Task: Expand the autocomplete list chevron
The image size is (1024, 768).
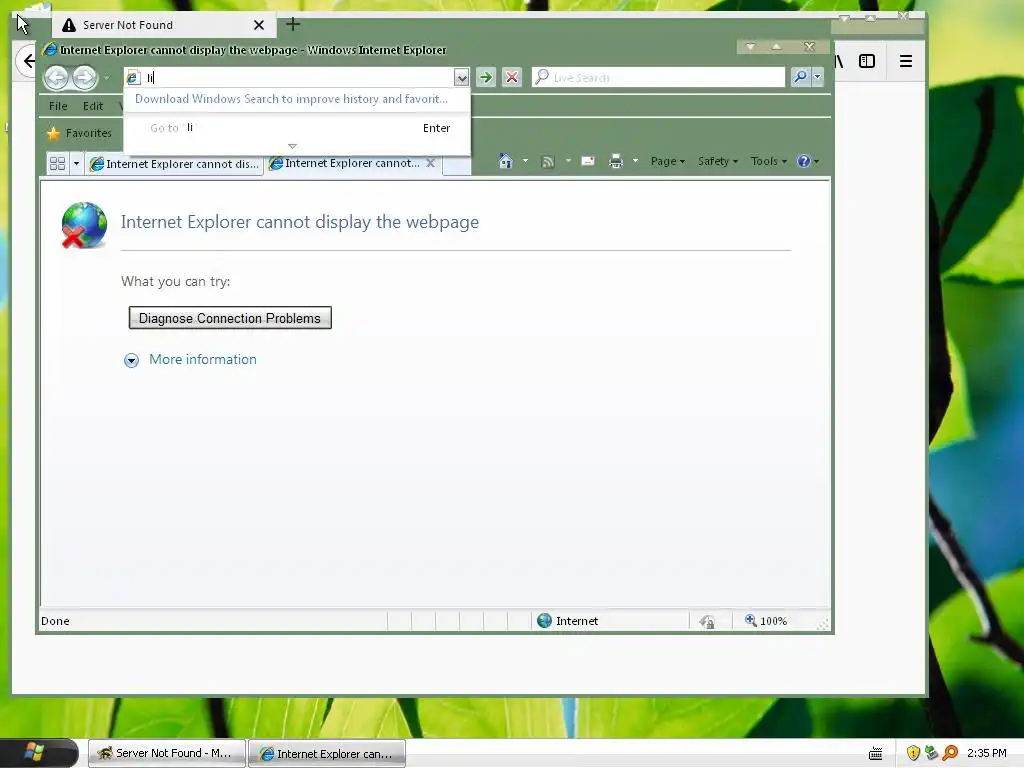Action: click(293, 146)
